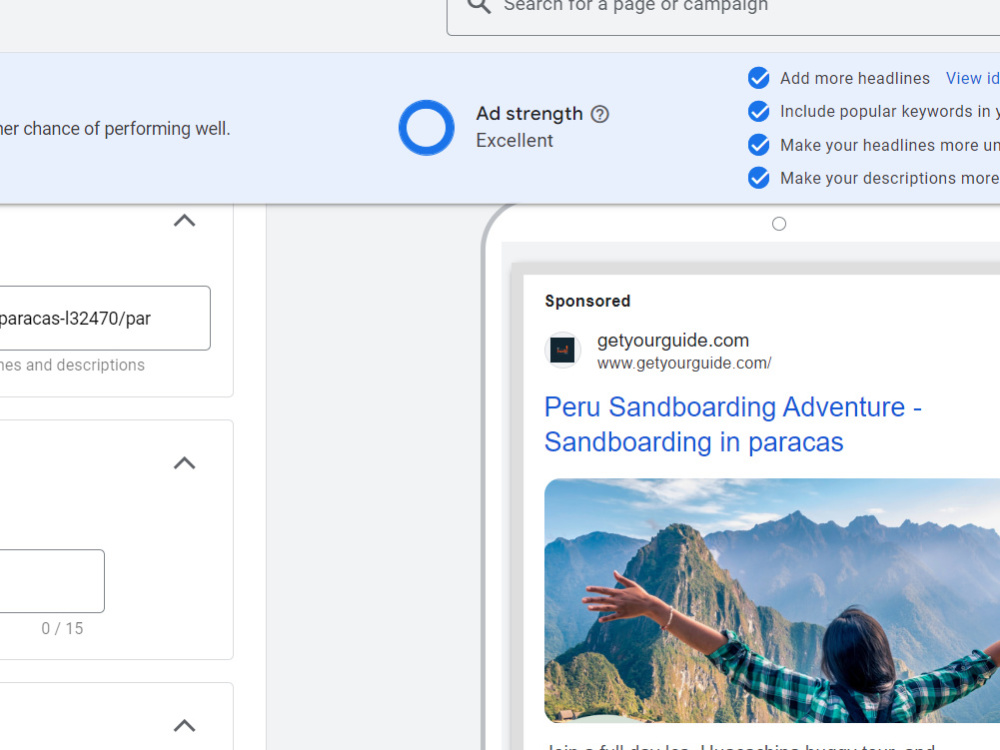Screen dimensions: 1000x750
Task: Click the Sponsored label in the preview
Action: [x=587, y=301]
